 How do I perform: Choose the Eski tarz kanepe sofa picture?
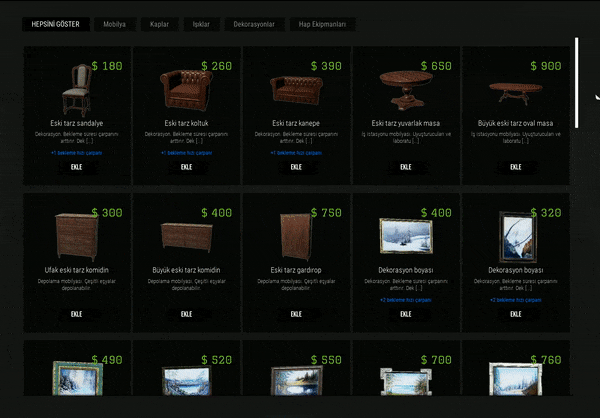click(296, 90)
